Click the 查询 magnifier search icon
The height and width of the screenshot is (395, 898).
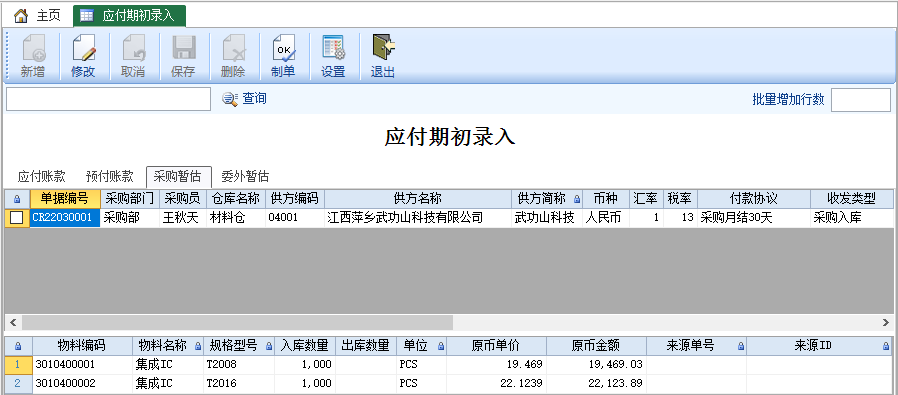click(x=230, y=99)
